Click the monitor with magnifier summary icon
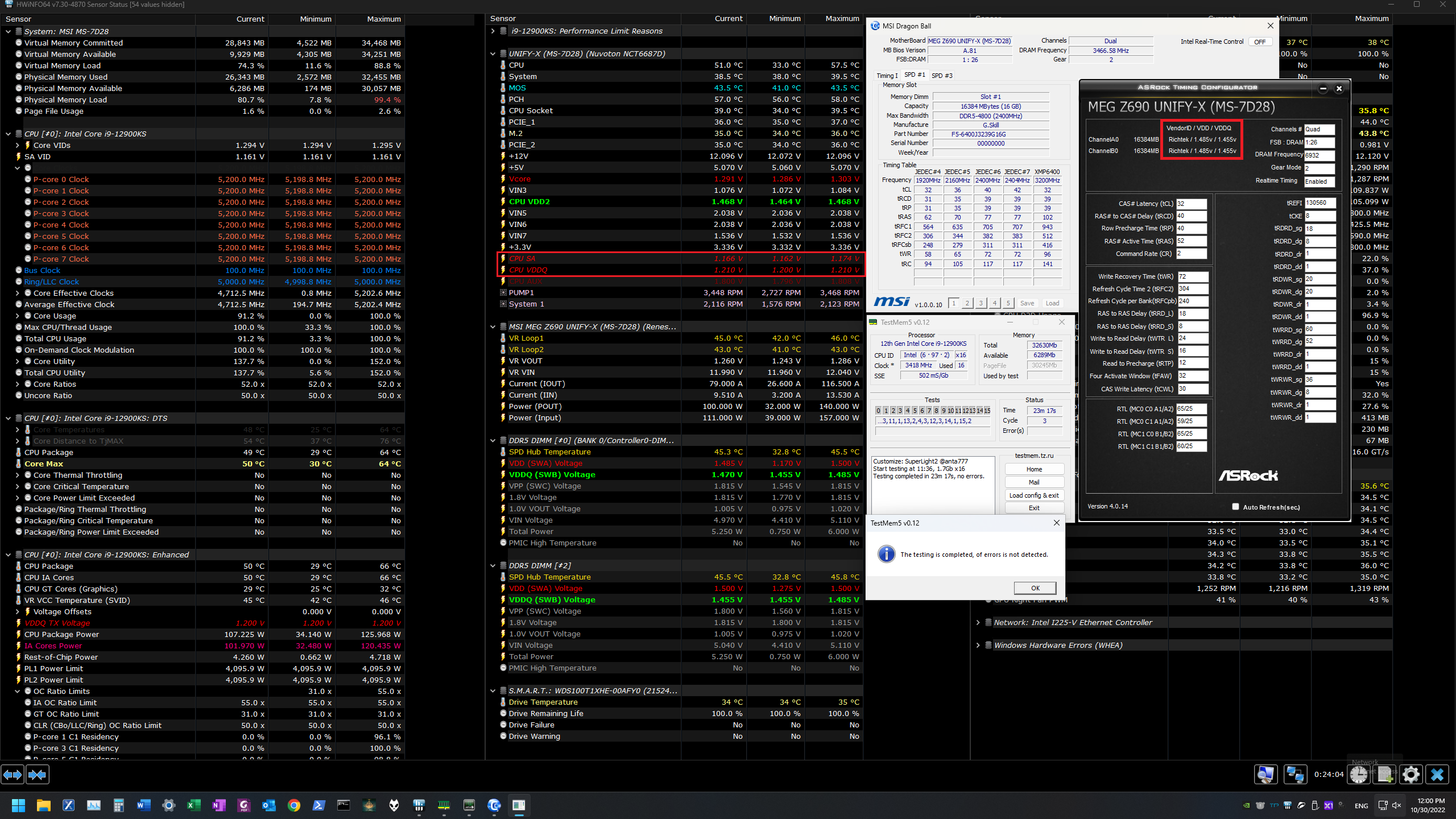 (x=1266, y=774)
